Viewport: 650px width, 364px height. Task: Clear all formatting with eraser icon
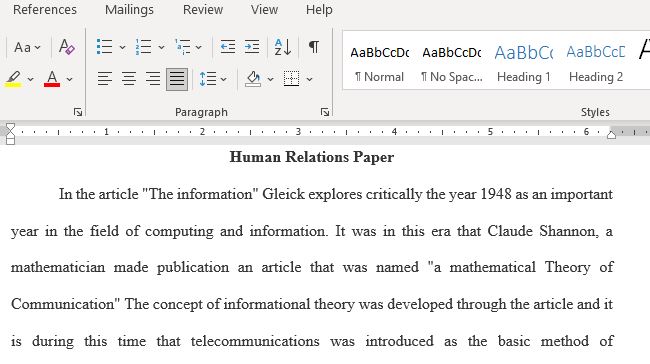coord(67,47)
